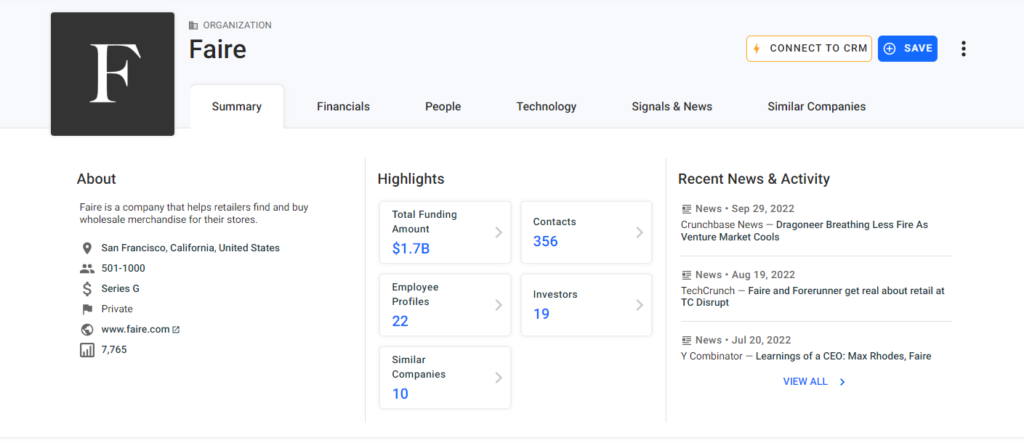This screenshot has height=443, width=1024.
Task: Click the external link icon beside www.faire.com
Action: [x=176, y=330]
